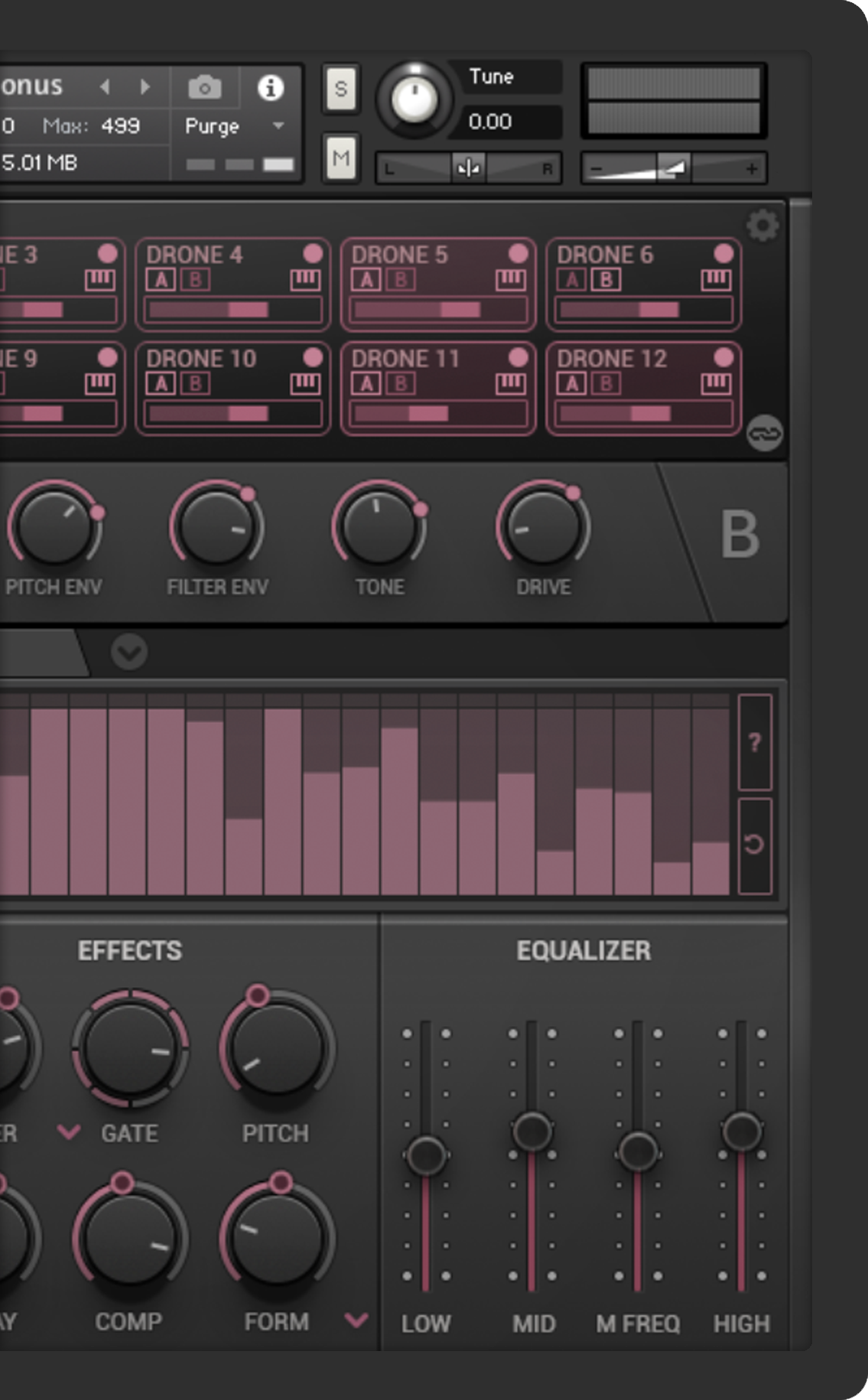Viewport: 868px width, 1400px height.
Task: Toggle Drone 11 power dot
Action: (x=518, y=357)
